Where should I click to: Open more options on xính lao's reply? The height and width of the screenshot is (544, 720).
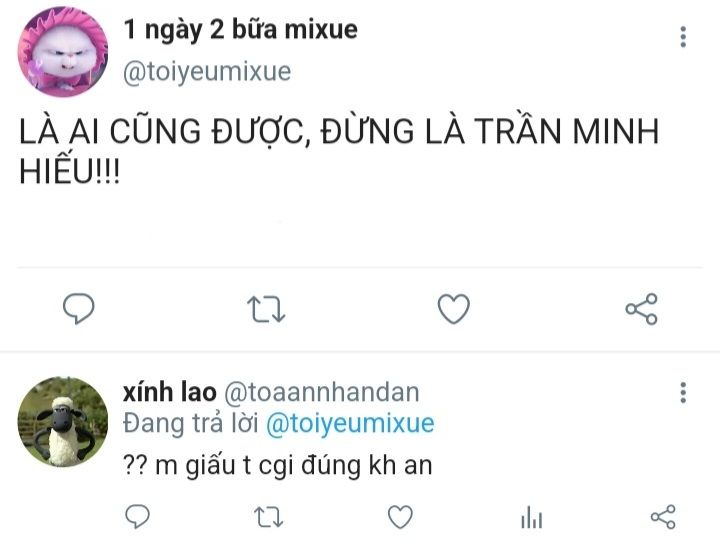coord(683,392)
